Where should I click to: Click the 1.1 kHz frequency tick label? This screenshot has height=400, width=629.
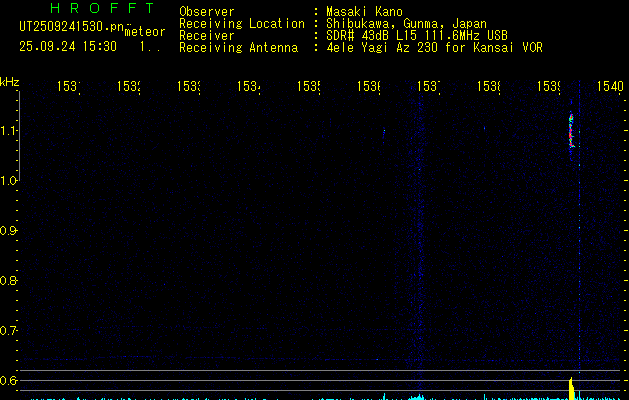point(8,131)
